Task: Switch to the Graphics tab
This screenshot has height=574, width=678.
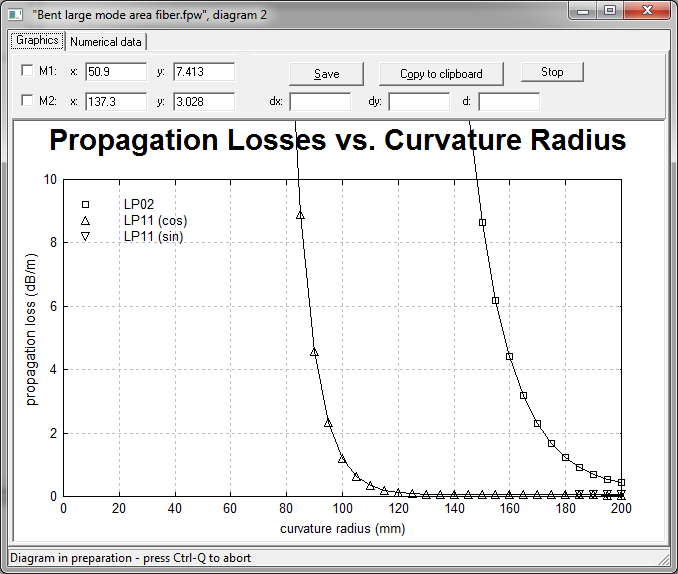Action: (37, 41)
